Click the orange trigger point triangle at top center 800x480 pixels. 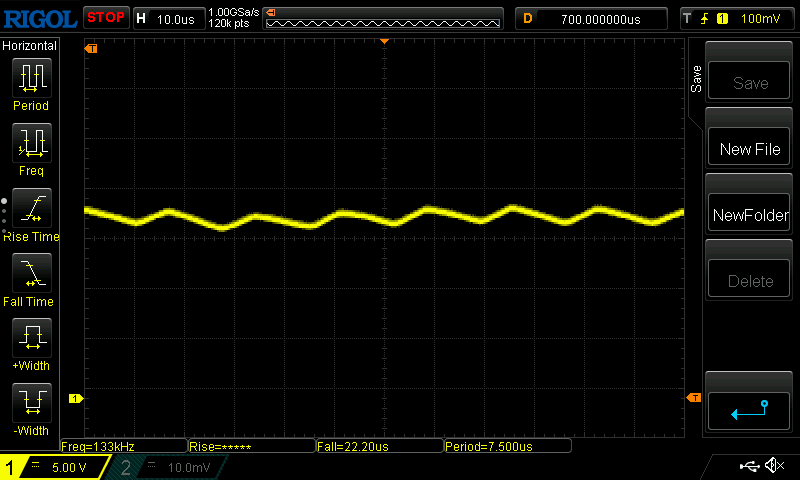tap(385, 41)
